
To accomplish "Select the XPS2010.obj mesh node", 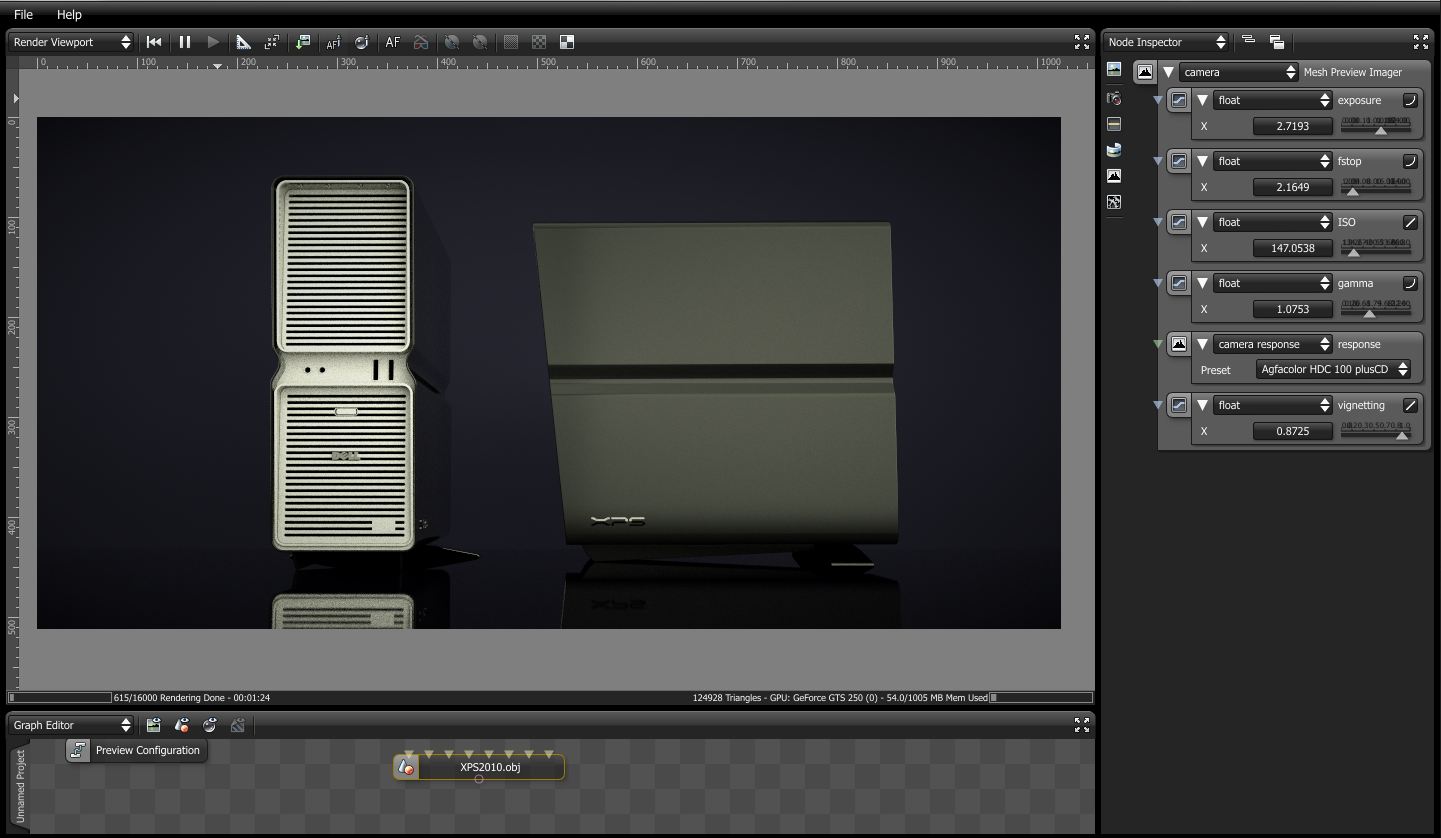I will (479, 767).
